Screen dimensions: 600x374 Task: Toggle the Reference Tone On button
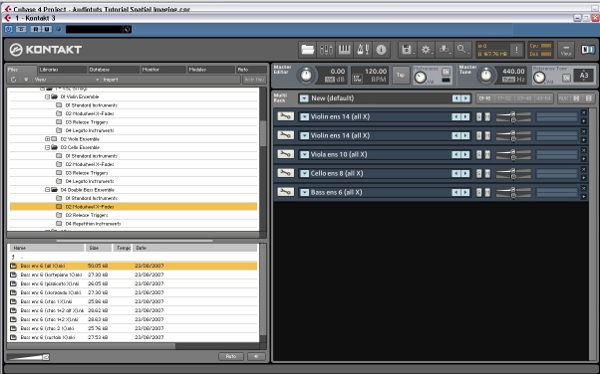567,78
